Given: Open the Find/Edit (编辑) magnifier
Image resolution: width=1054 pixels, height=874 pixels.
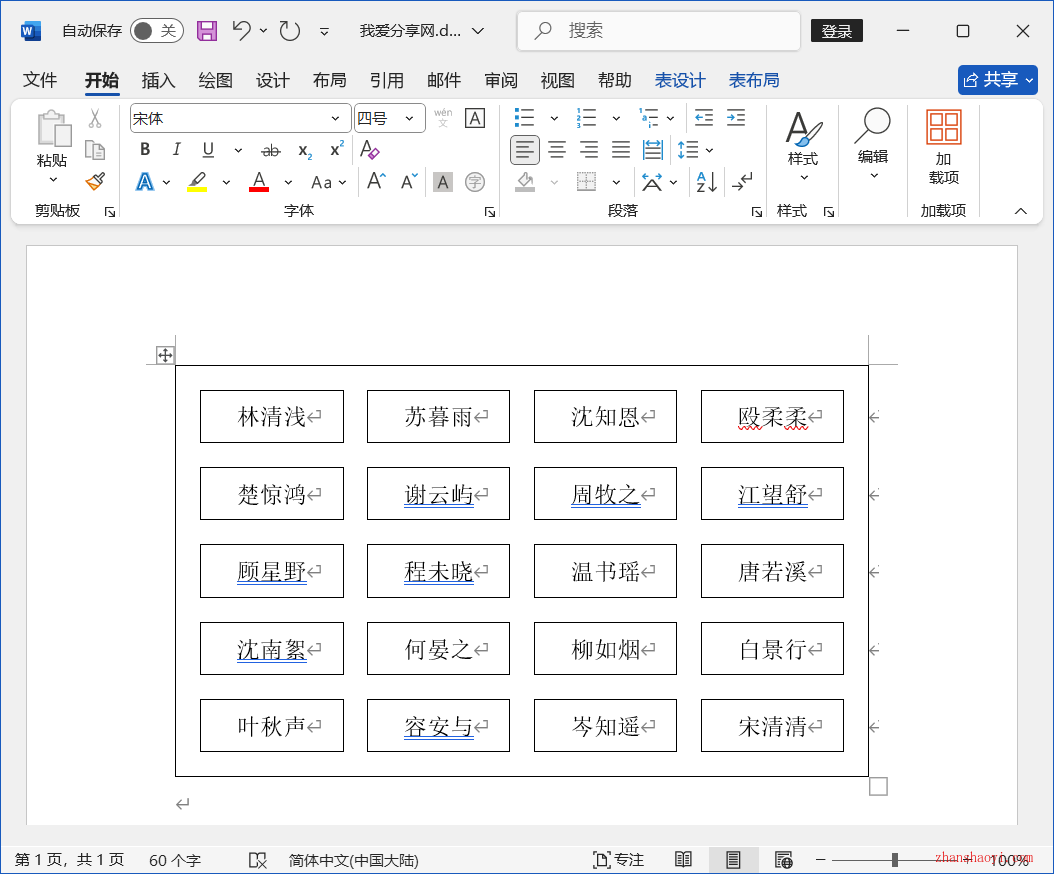Looking at the screenshot, I should pyautogui.click(x=873, y=145).
